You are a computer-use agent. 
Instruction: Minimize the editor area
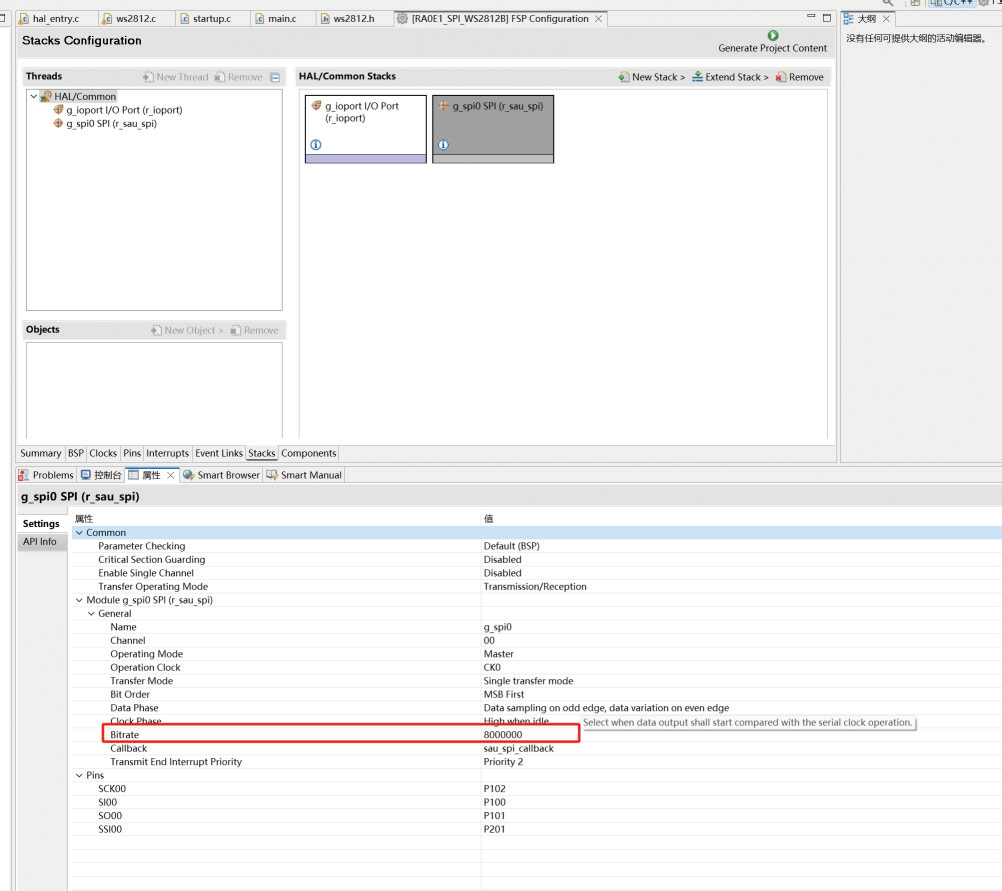810,17
